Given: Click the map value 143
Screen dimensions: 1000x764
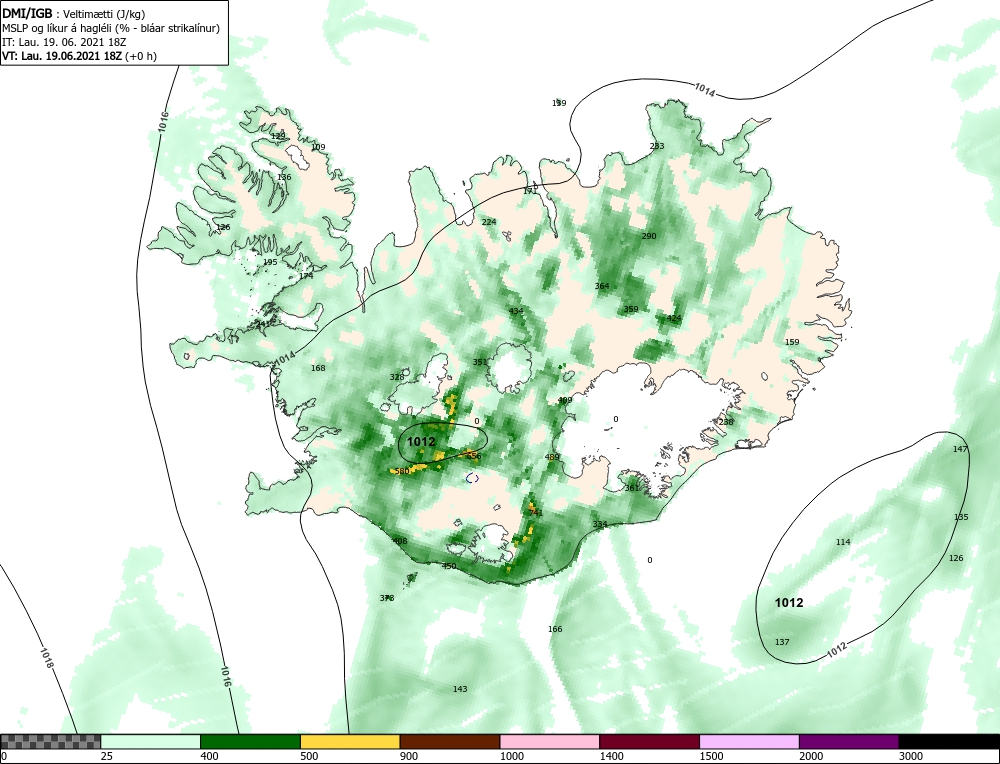Looking at the screenshot, I should pyautogui.click(x=460, y=689).
